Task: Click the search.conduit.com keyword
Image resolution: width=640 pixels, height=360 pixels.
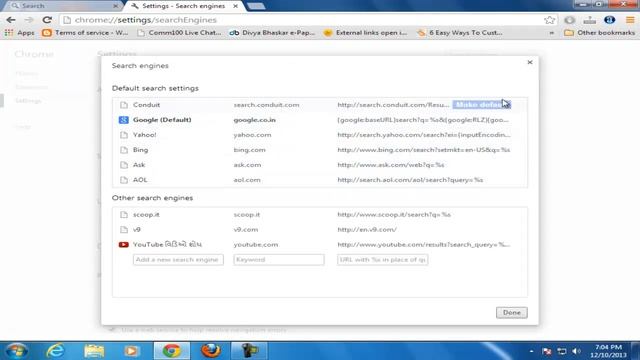Action: coord(266,105)
